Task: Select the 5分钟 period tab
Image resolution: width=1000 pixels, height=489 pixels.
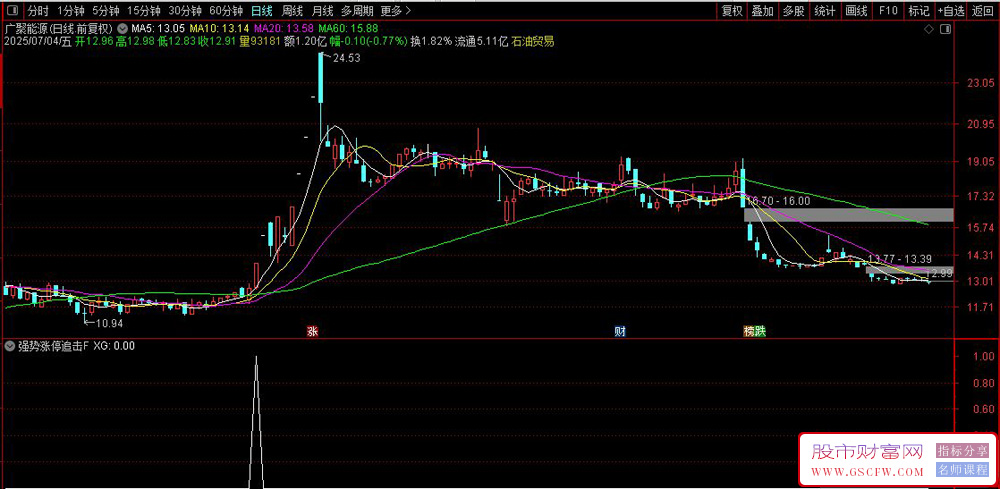Action: 105,11
